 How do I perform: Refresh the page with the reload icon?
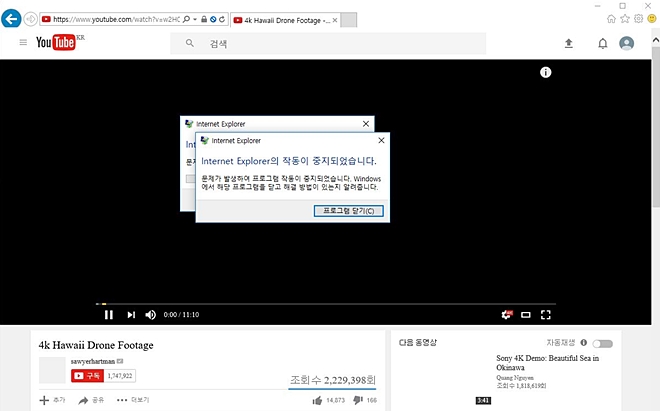222,19
